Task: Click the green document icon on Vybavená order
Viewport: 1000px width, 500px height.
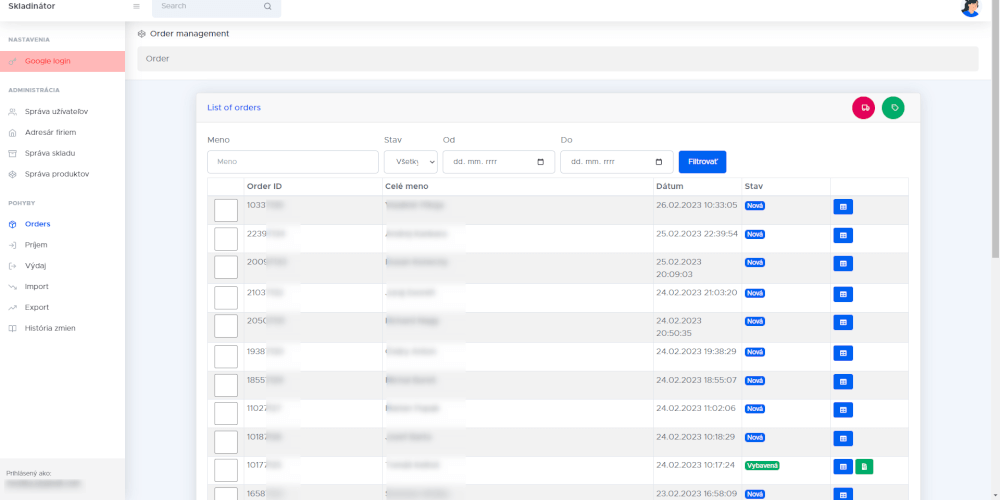Action: (x=864, y=466)
